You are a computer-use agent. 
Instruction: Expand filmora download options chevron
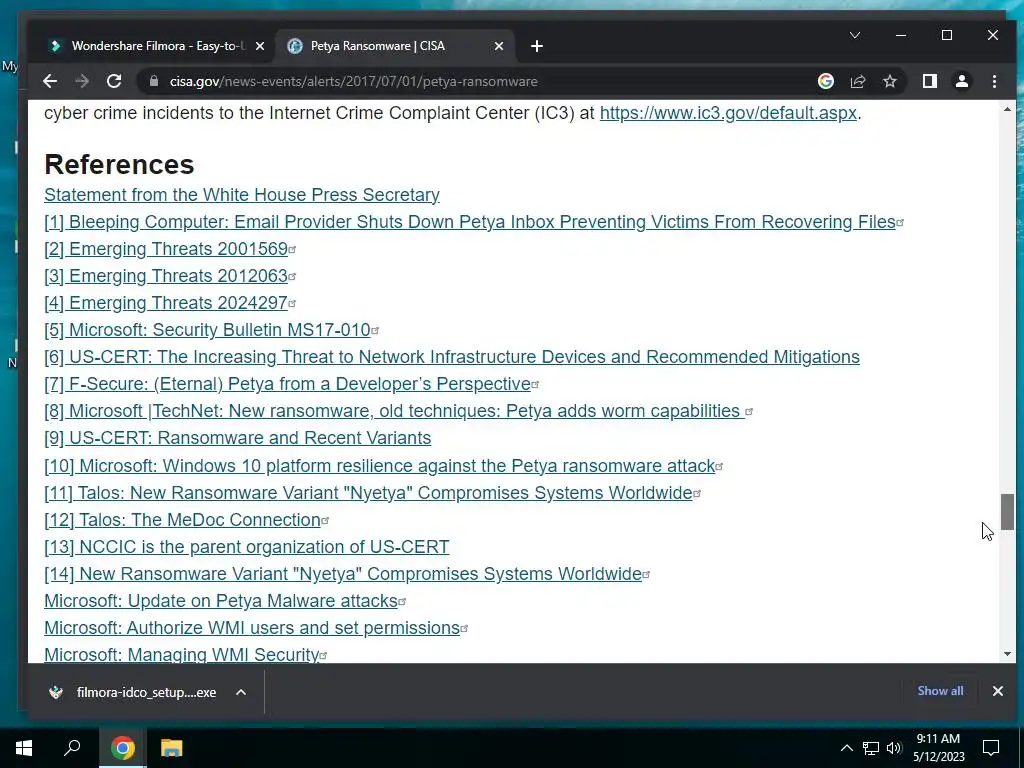click(x=241, y=692)
